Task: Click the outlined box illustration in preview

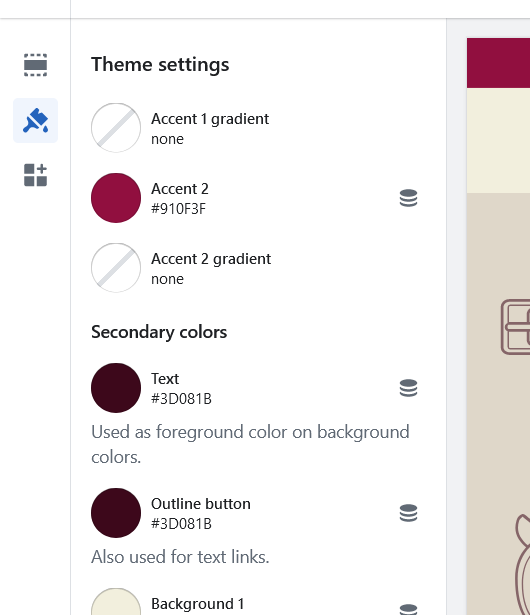Action: [515, 327]
